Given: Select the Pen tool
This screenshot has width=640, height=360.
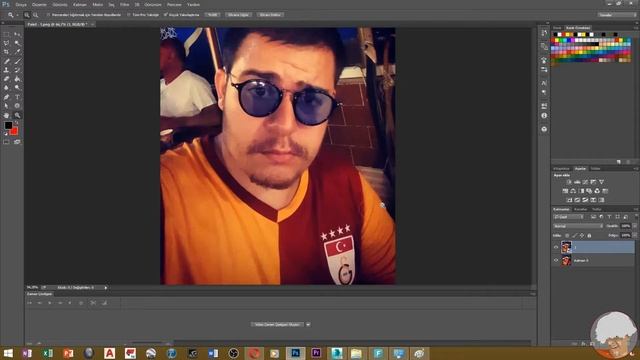Looking at the screenshot, I should (x=7, y=97).
